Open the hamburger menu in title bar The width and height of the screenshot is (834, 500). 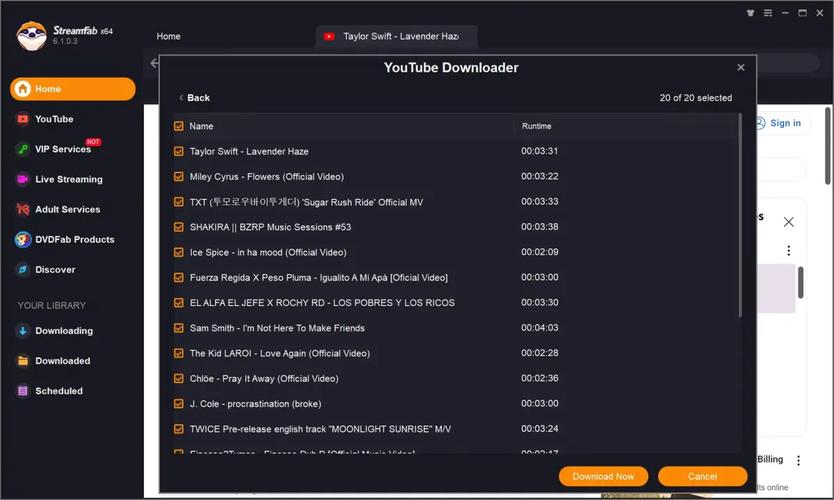pyautogui.click(x=768, y=13)
